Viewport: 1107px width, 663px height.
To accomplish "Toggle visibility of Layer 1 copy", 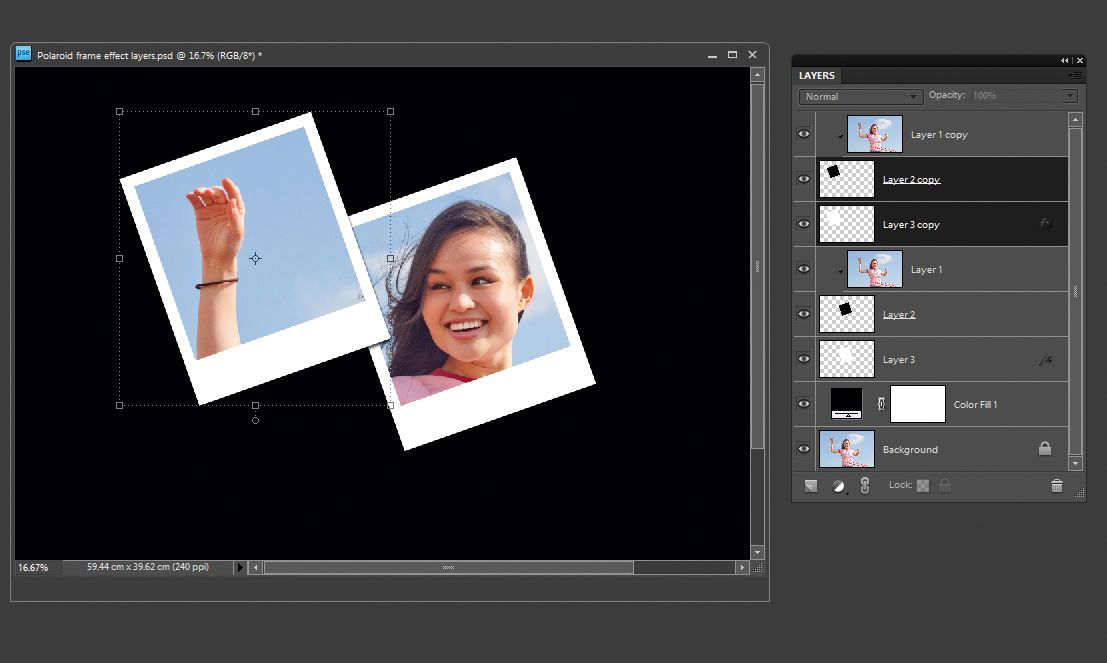I will pyautogui.click(x=803, y=134).
